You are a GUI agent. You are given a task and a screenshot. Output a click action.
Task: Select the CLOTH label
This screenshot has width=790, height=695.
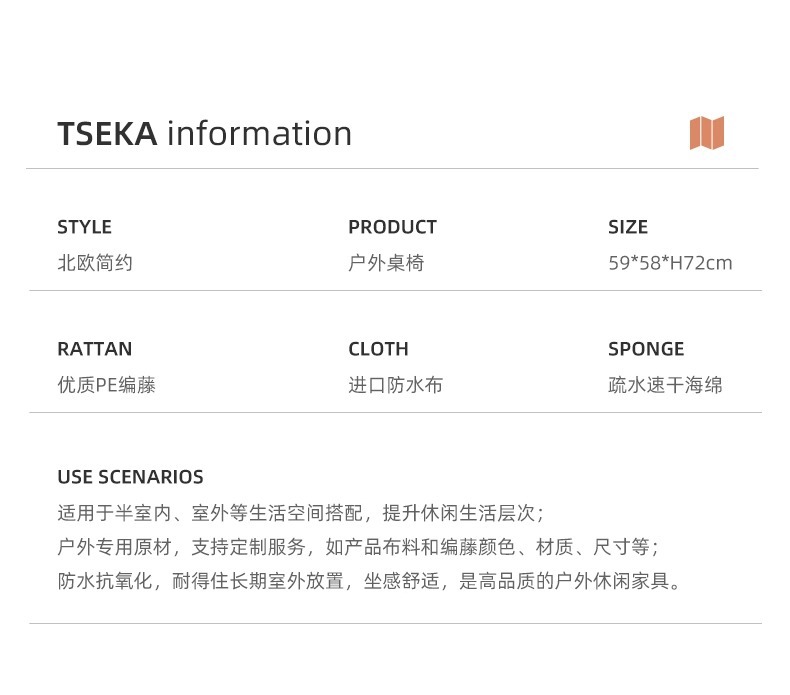[378, 349]
